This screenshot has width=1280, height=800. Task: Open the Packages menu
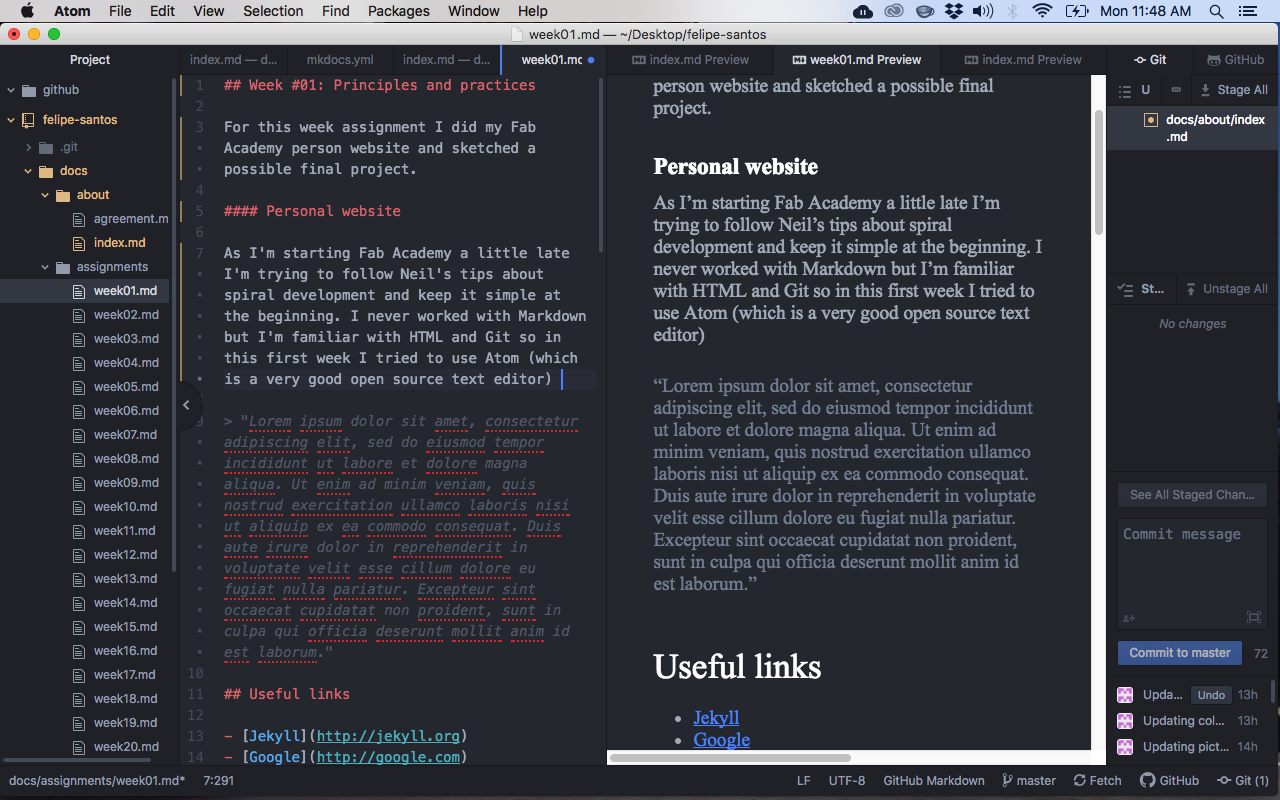(398, 11)
